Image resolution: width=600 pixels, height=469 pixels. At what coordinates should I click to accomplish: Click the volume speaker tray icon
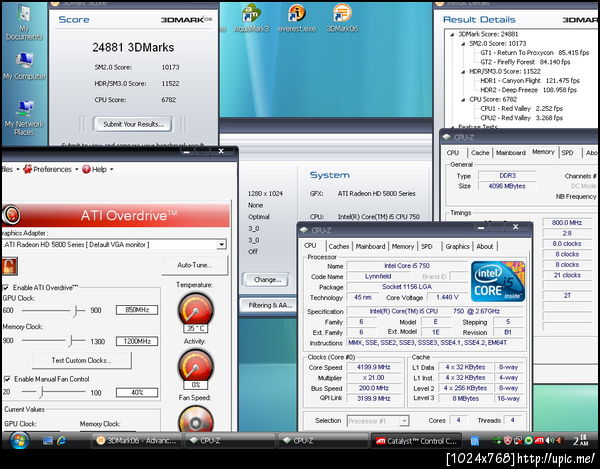550,441
